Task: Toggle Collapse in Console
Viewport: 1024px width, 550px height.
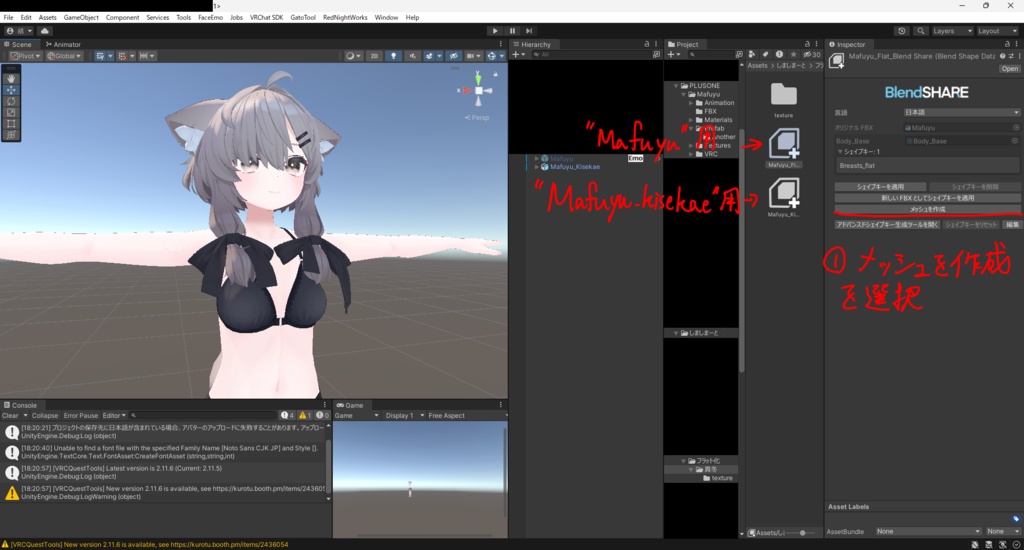Action: click(44, 415)
